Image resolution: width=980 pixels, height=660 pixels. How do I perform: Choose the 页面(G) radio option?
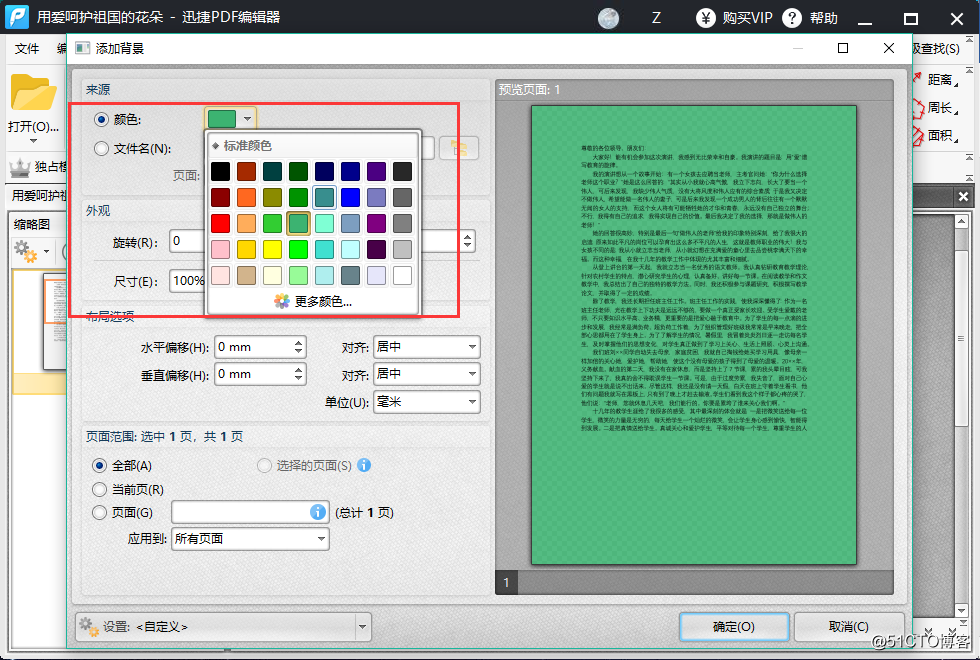pos(99,512)
